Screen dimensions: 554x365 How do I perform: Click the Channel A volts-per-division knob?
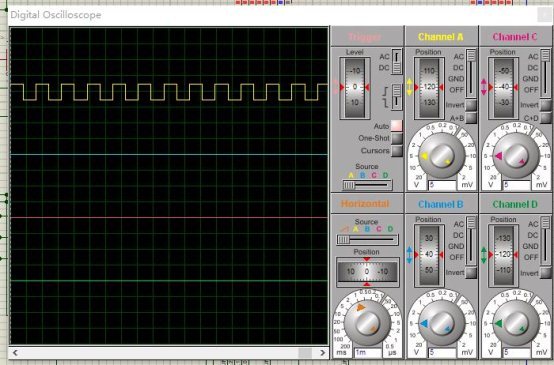point(442,156)
